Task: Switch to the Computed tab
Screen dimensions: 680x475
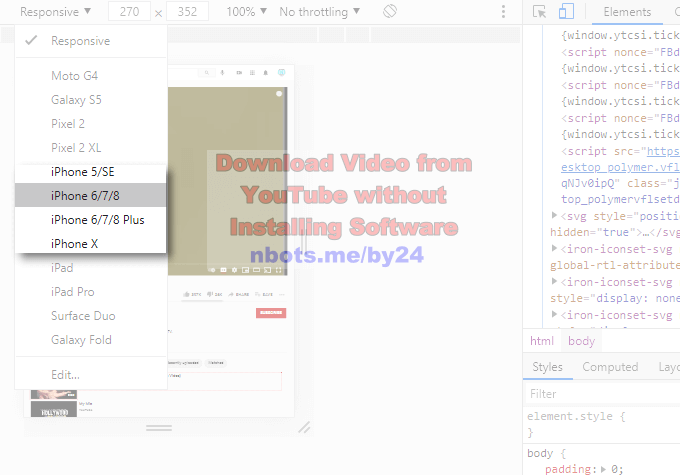Action: (610, 367)
